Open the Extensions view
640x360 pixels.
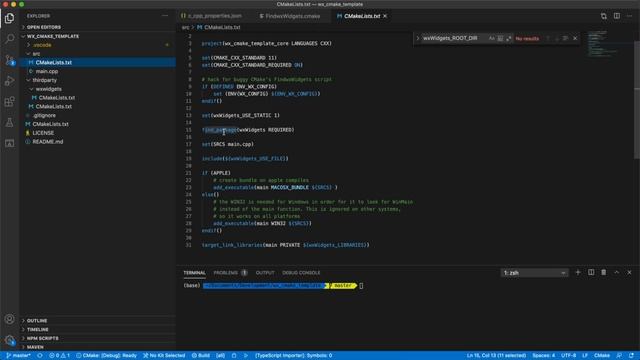9,101
